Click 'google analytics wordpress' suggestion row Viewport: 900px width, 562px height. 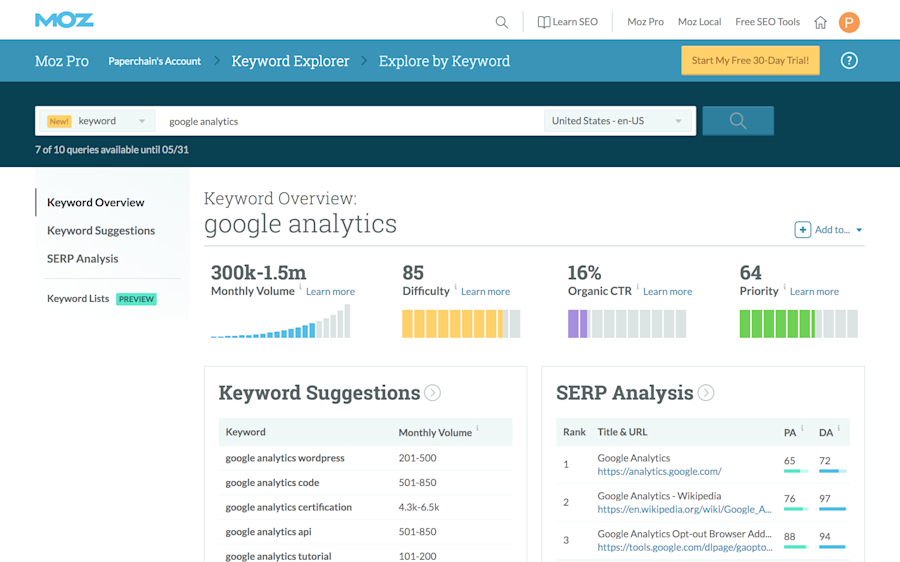point(365,458)
